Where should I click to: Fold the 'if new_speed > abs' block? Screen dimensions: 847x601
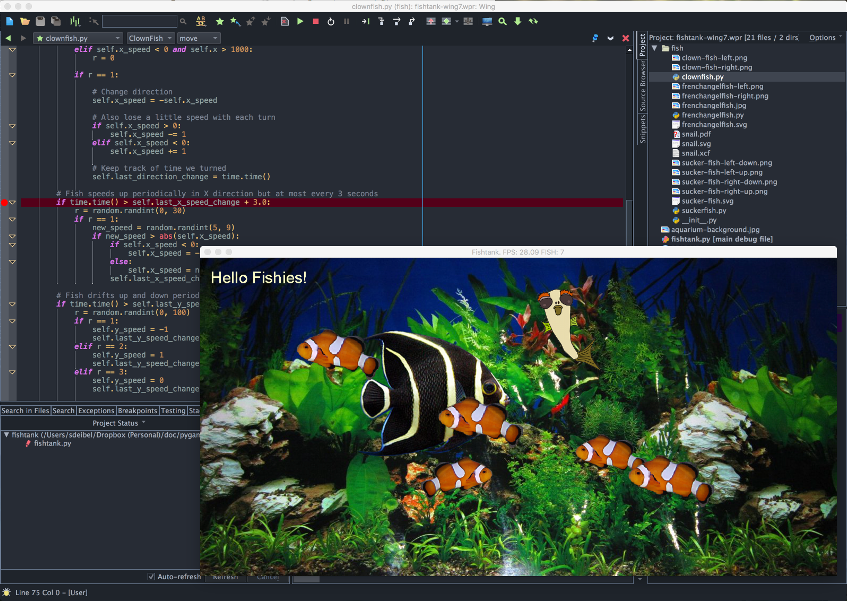[12, 237]
